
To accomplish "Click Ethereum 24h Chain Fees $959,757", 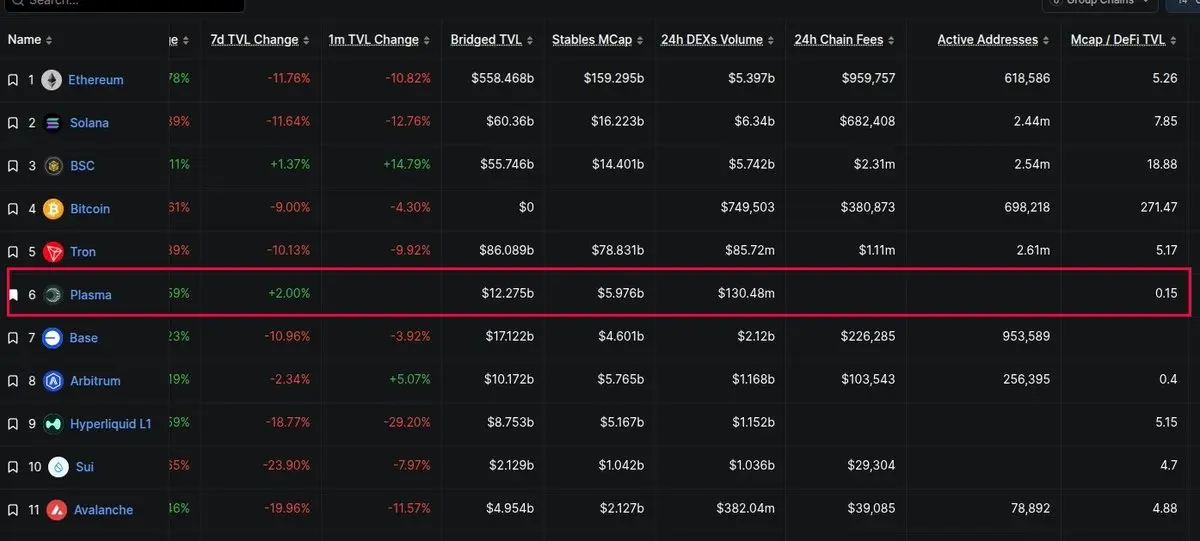I will 868,80.
